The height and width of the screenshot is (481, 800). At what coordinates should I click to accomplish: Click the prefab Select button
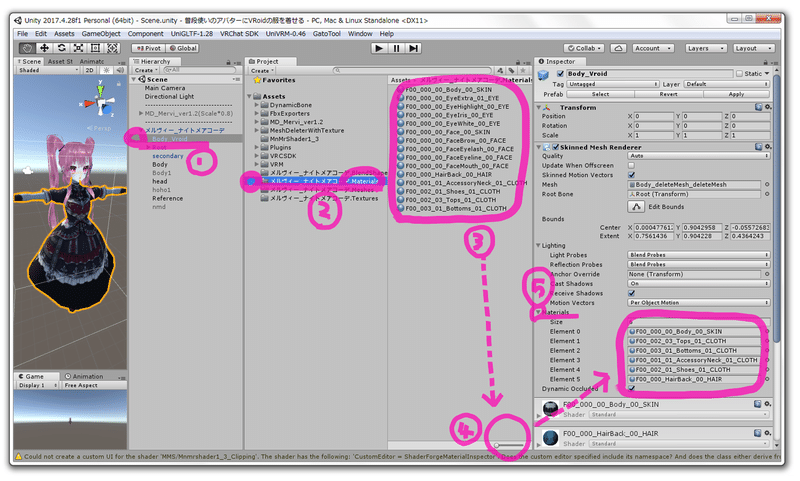click(601, 94)
